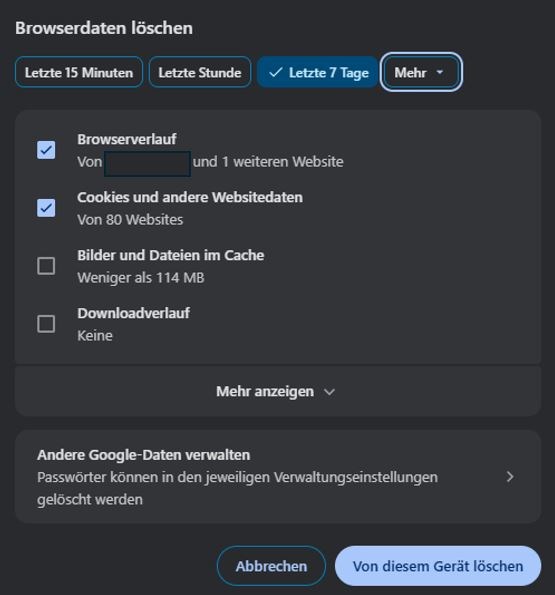555x595 pixels.
Task: Select the Letzte Stunde time range
Action: point(200,72)
